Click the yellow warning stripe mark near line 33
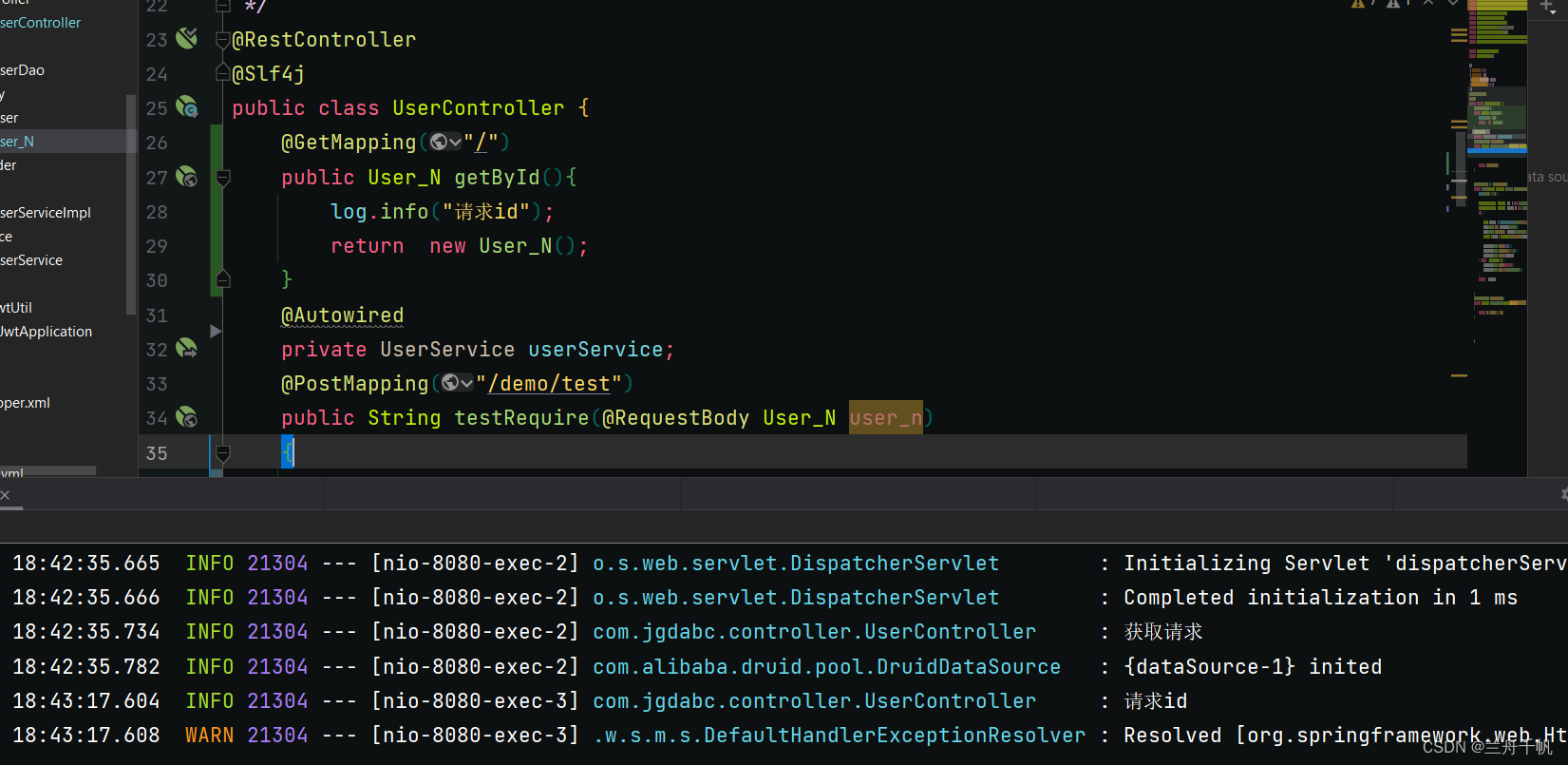 [x=1459, y=376]
